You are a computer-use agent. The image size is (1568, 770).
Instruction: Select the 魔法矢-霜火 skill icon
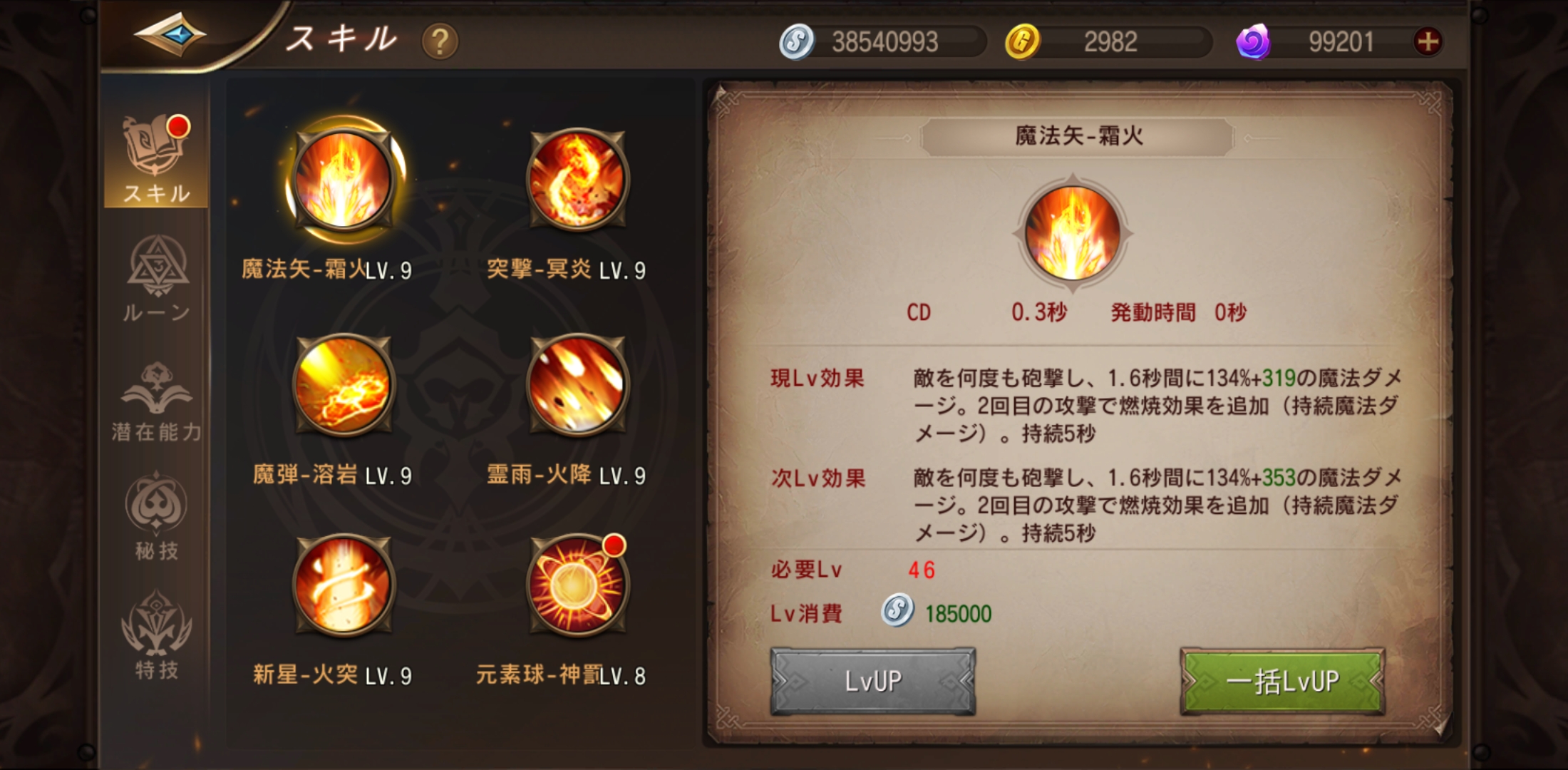(x=344, y=180)
